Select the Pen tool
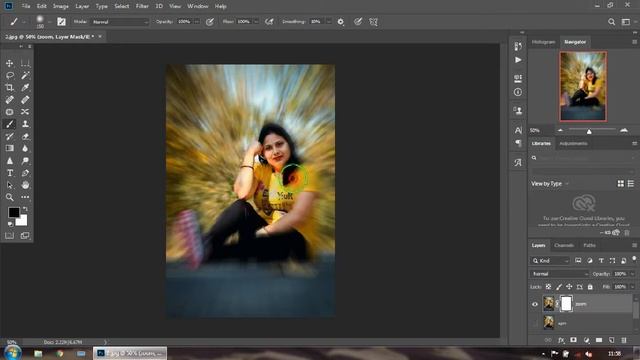The height and width of the screenshot is (360, 640). (25, 173)
